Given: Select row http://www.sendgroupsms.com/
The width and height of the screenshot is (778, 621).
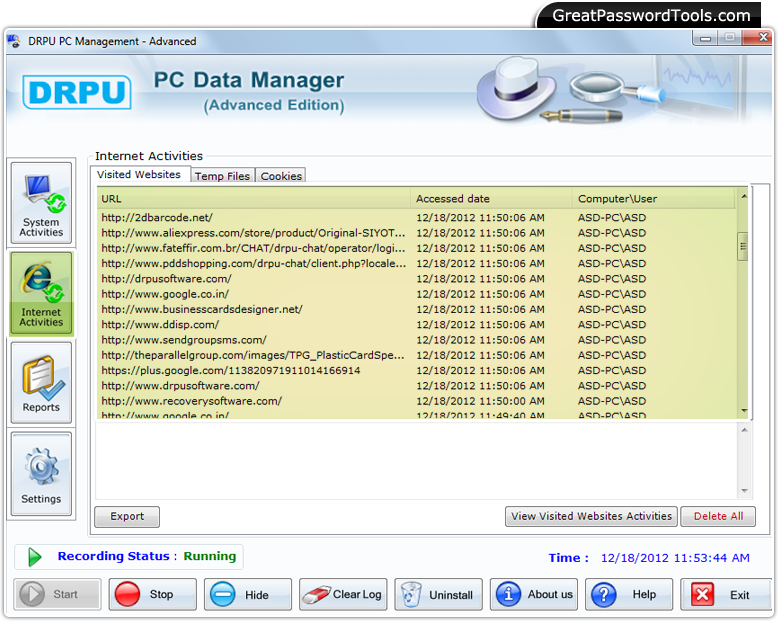Looking at the screenshot, I should point(417,340).
